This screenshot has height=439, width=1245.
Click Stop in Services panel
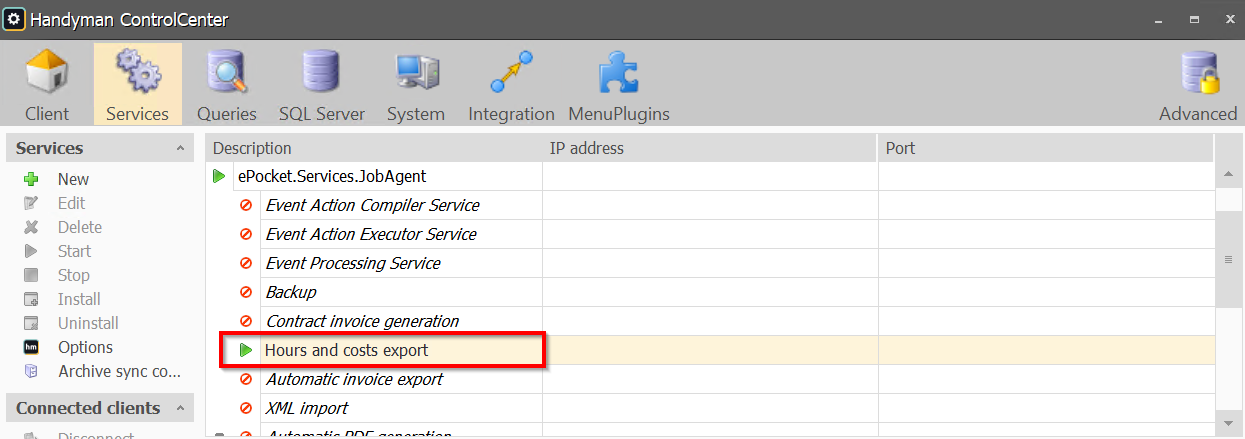click(x=74, y=275)
